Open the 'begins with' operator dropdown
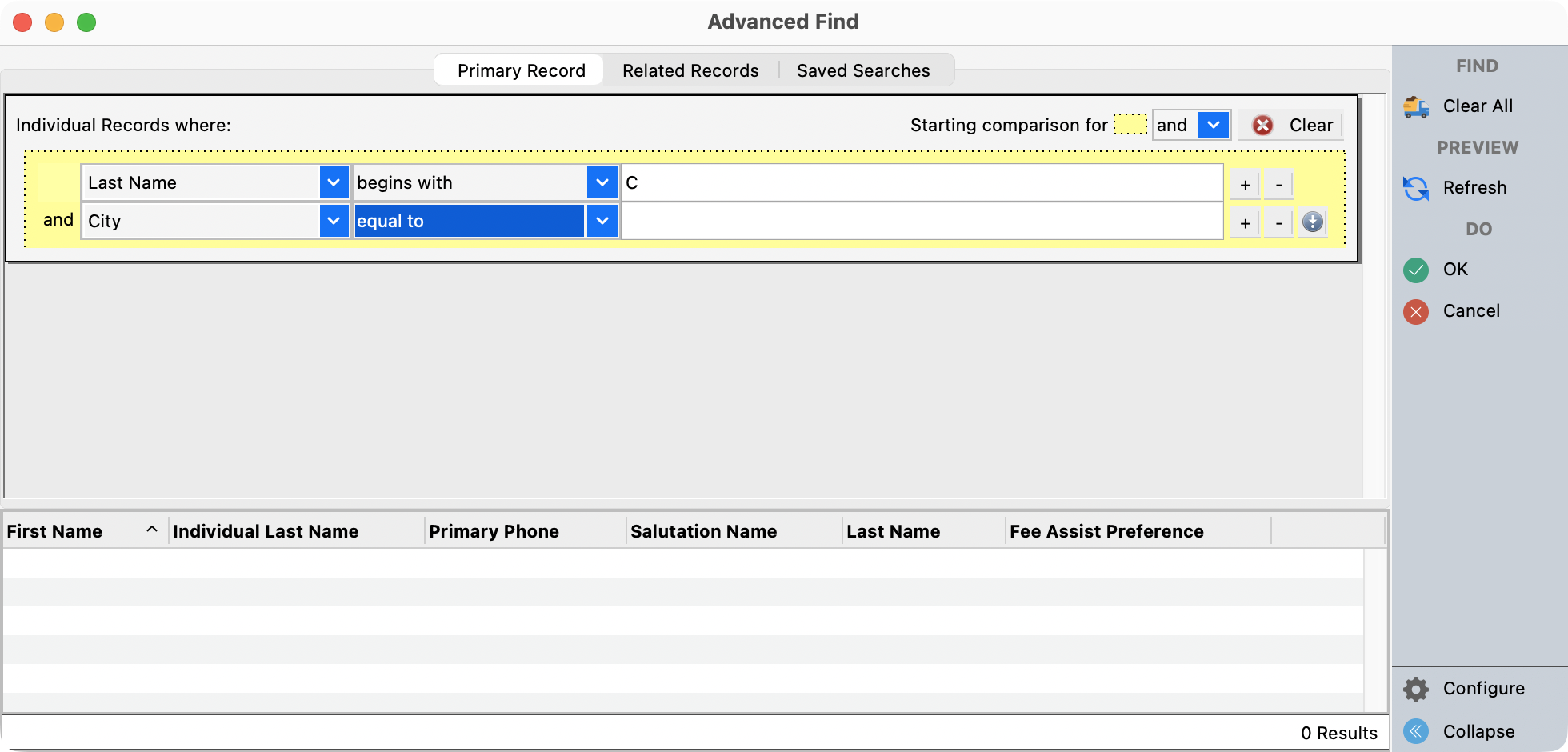 (x=602, y=182)
